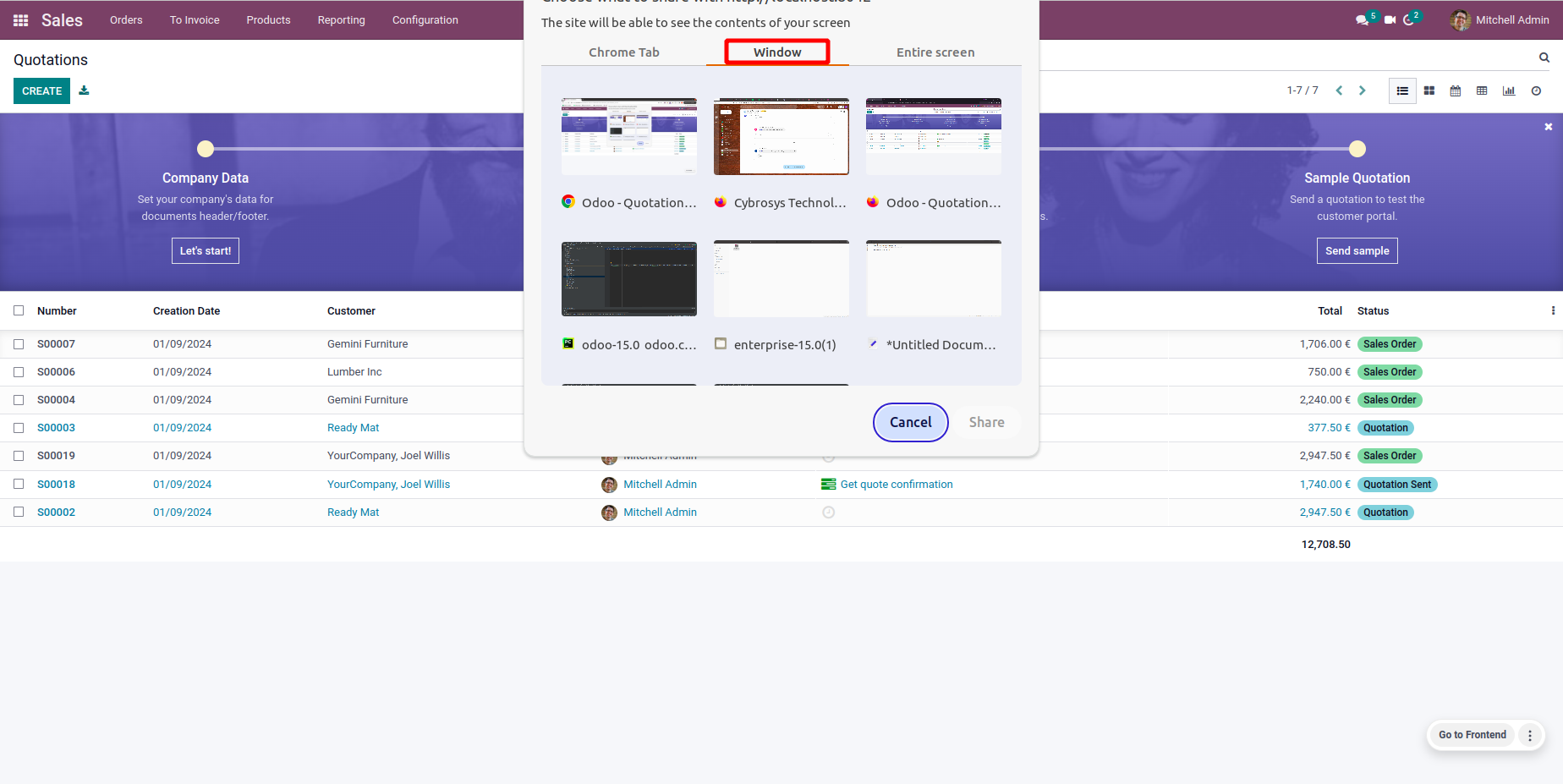
Task: Go to previous page of records
Action: tap(1339, 90)
